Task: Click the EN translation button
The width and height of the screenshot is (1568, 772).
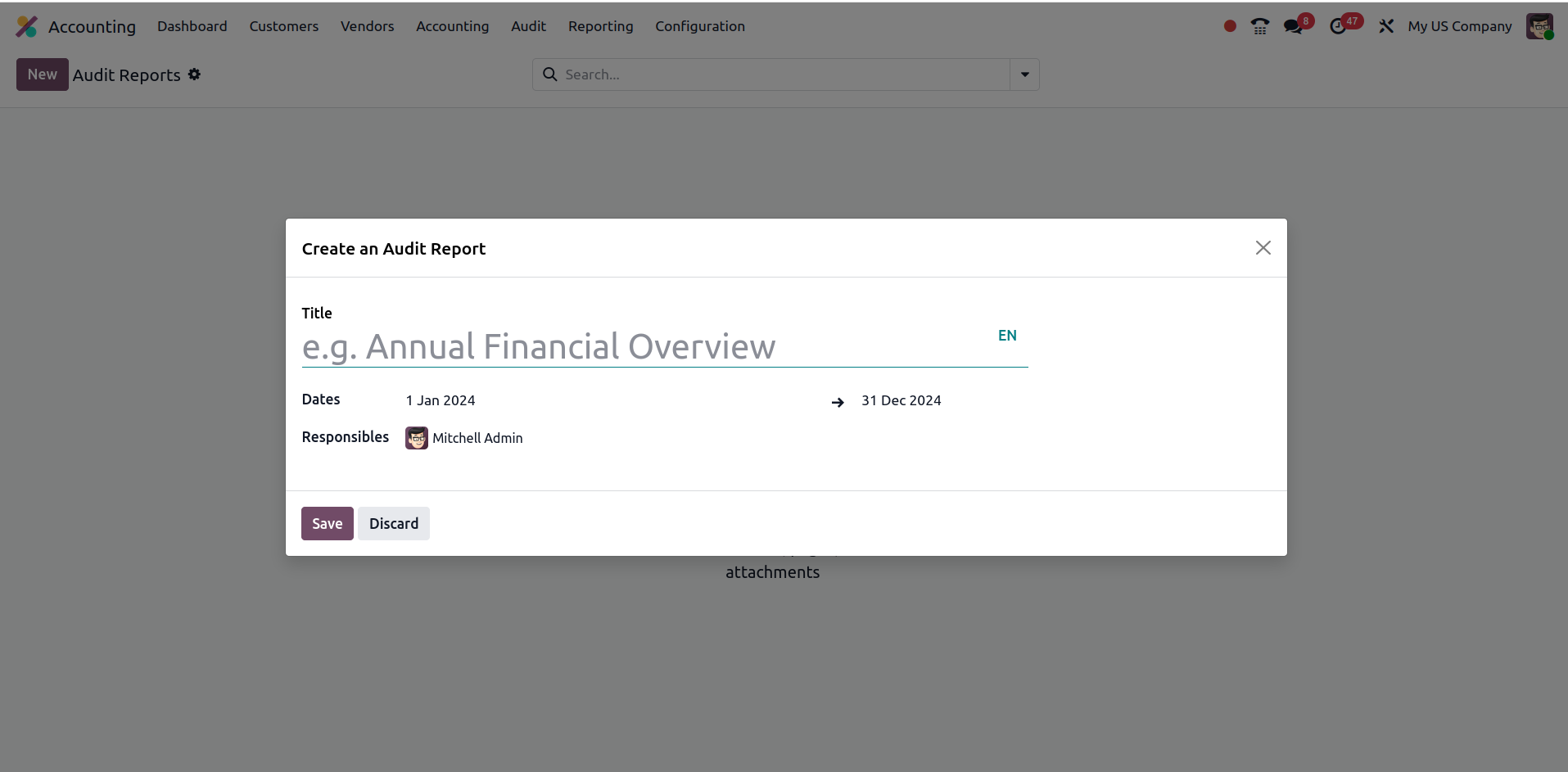Action: click(1007, 336)
